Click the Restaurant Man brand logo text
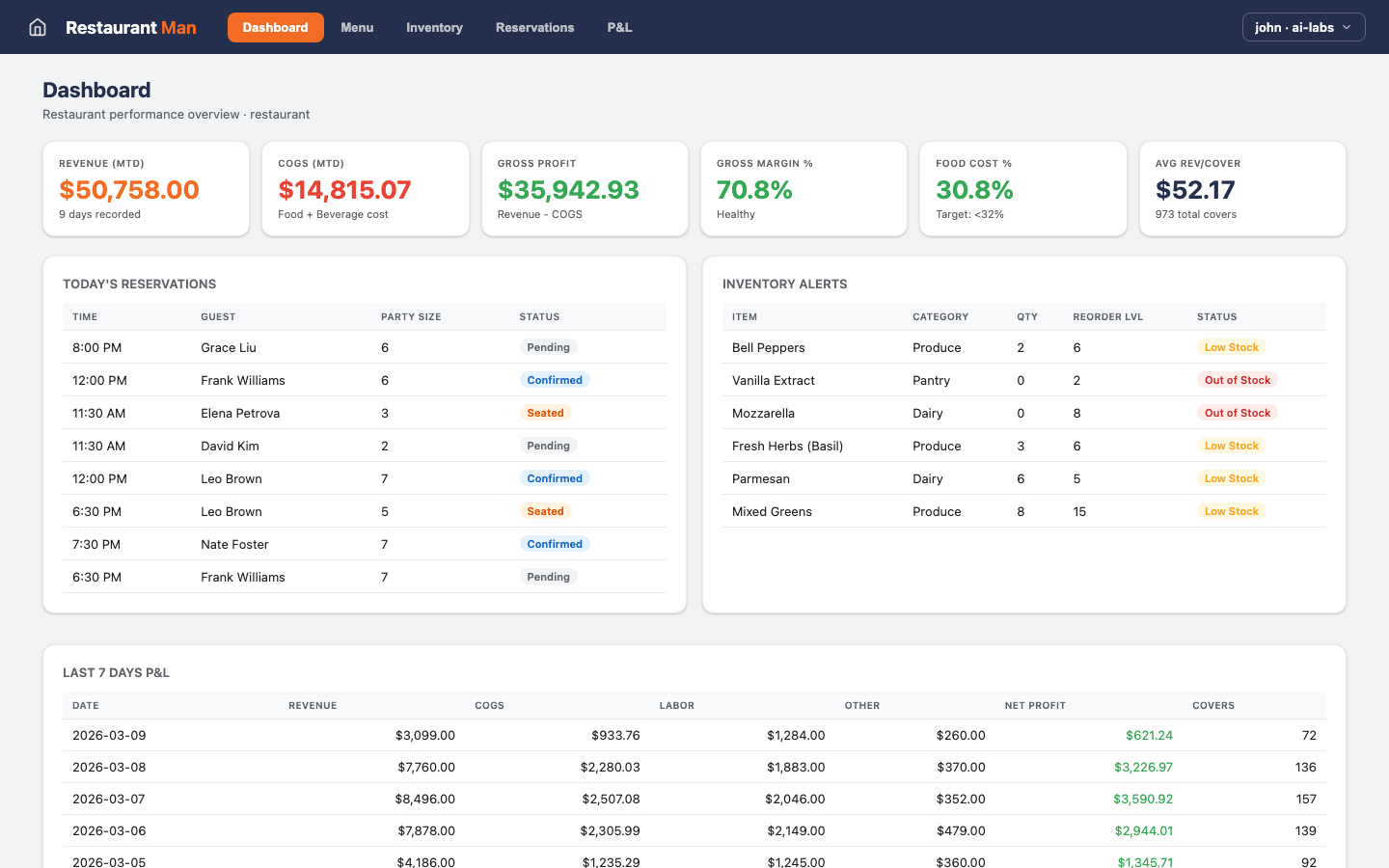 point(131,27)
